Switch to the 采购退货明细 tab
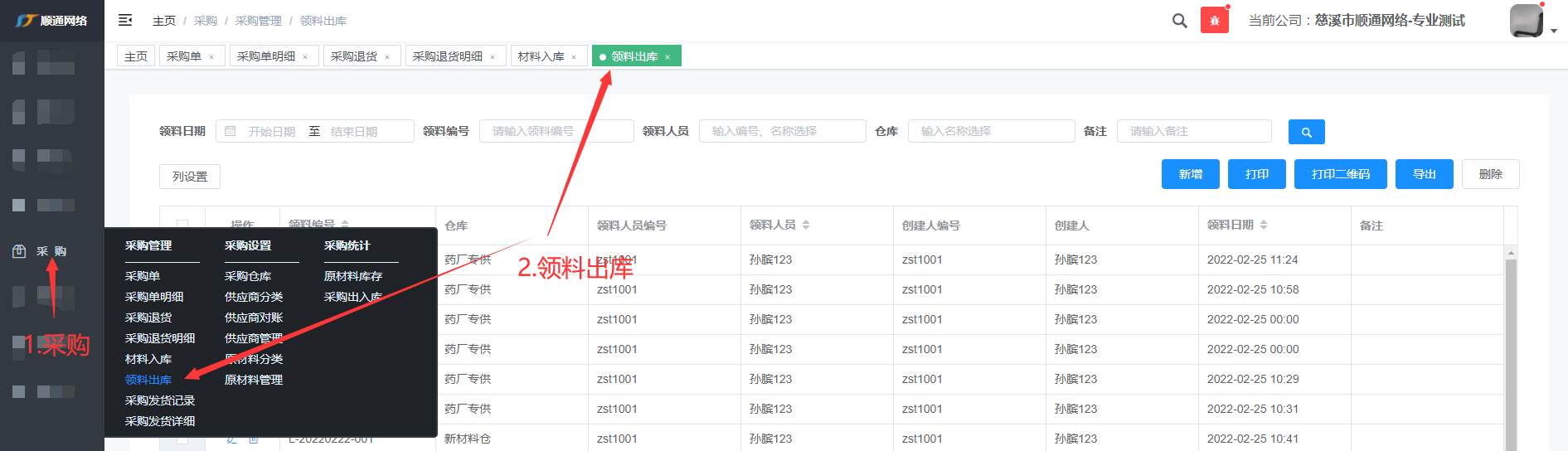1568x451 pixels. (x=447, y=56)
